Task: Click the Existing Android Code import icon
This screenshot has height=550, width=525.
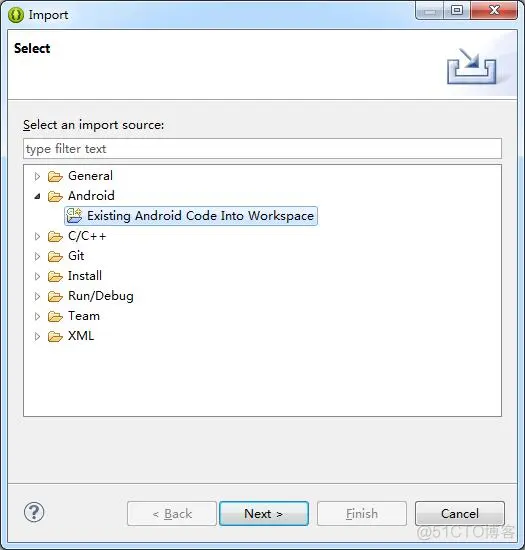Action: (74, 216)
